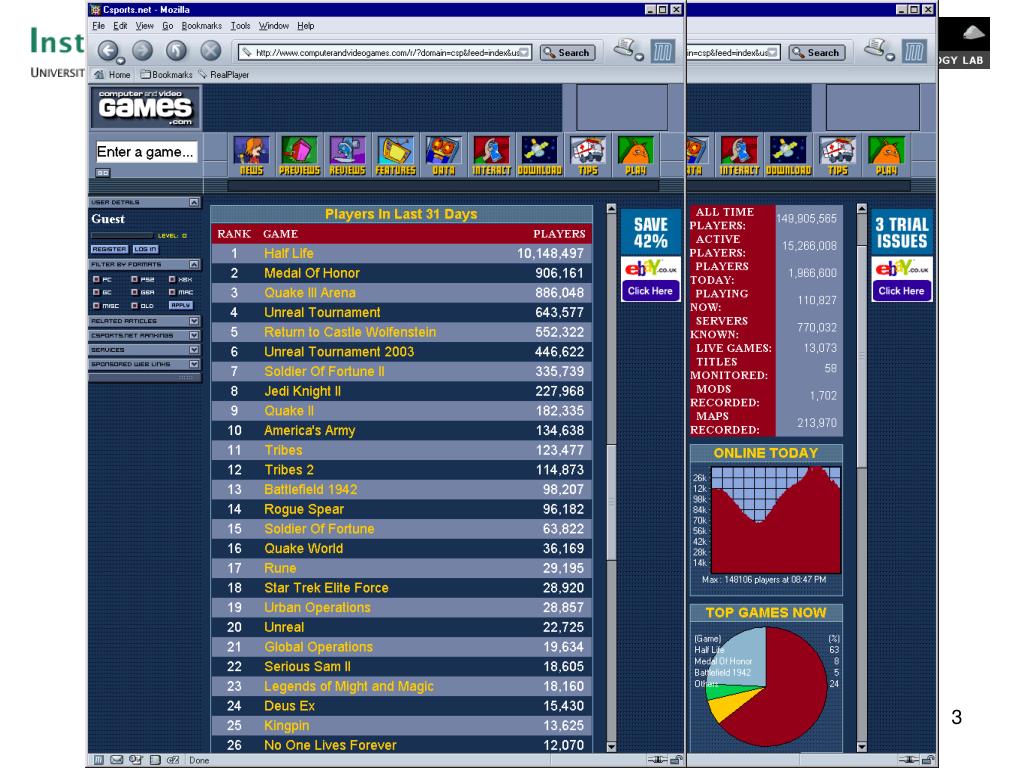Click Navigator icon in left status bar
This screenshot has width=1024, height=768.
click(99, 760)
